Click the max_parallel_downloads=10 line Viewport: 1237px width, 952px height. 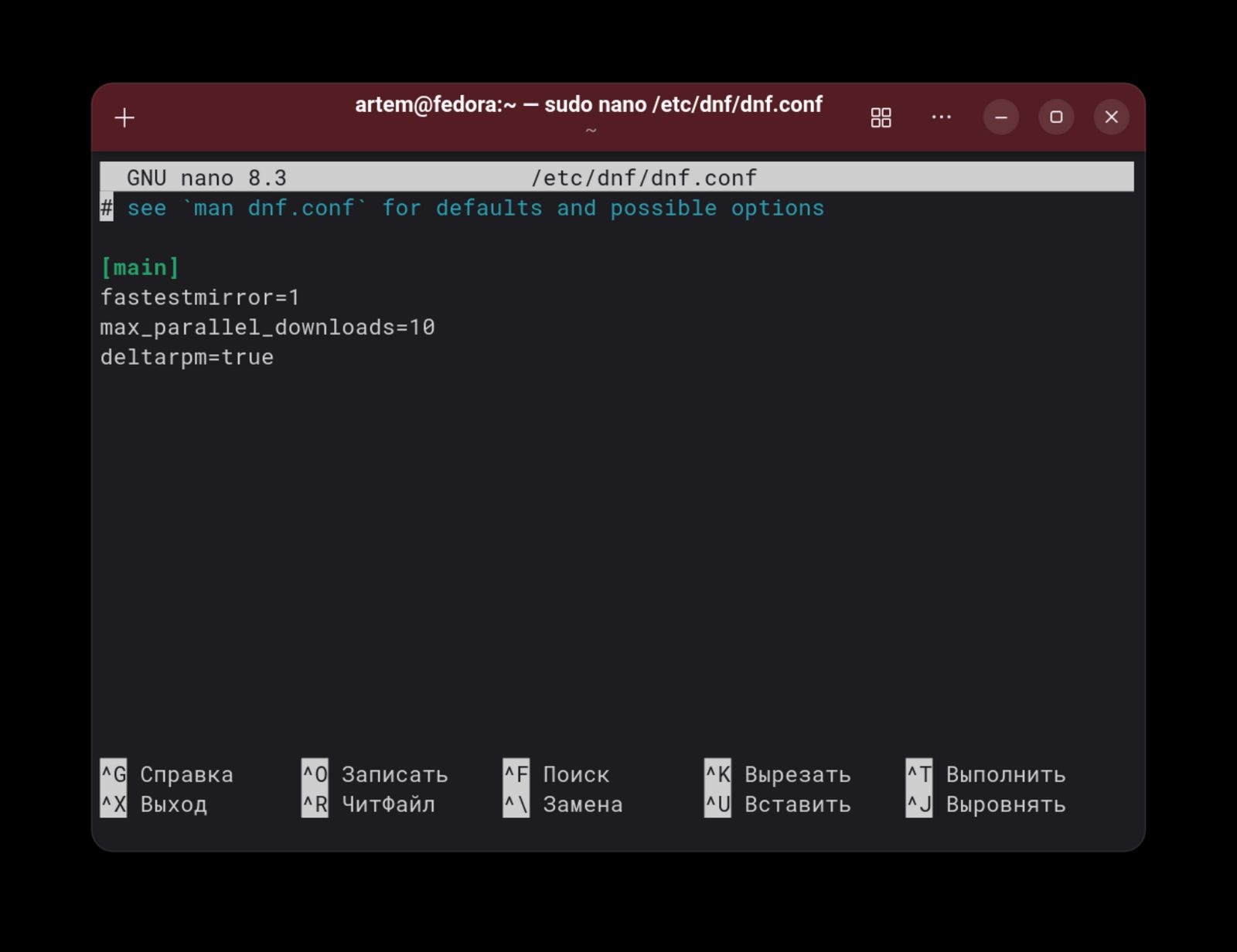click(267, 328)
